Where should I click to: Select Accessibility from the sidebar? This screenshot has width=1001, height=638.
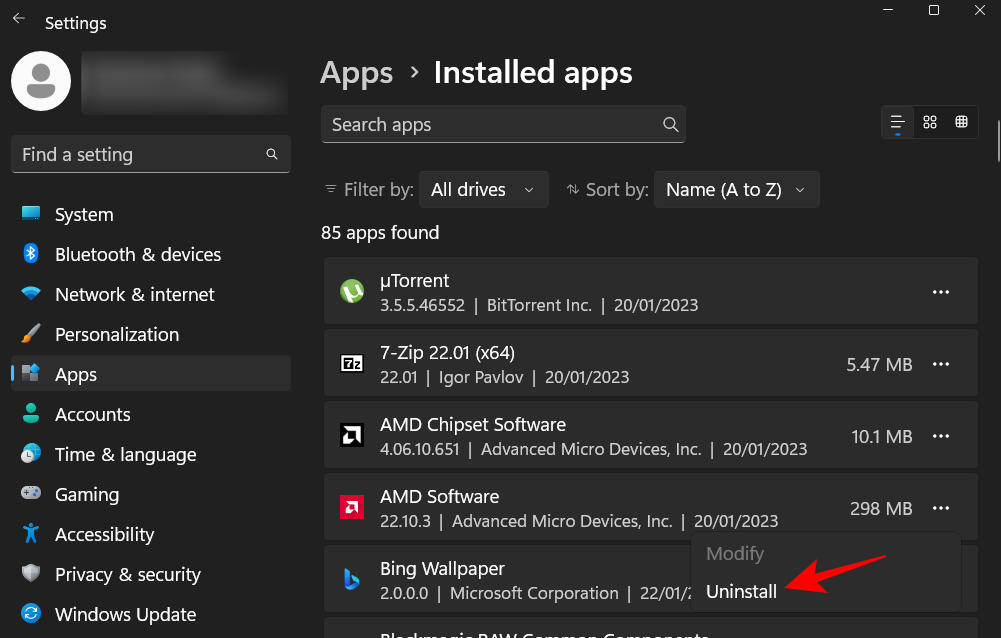(x=105, y=534)
